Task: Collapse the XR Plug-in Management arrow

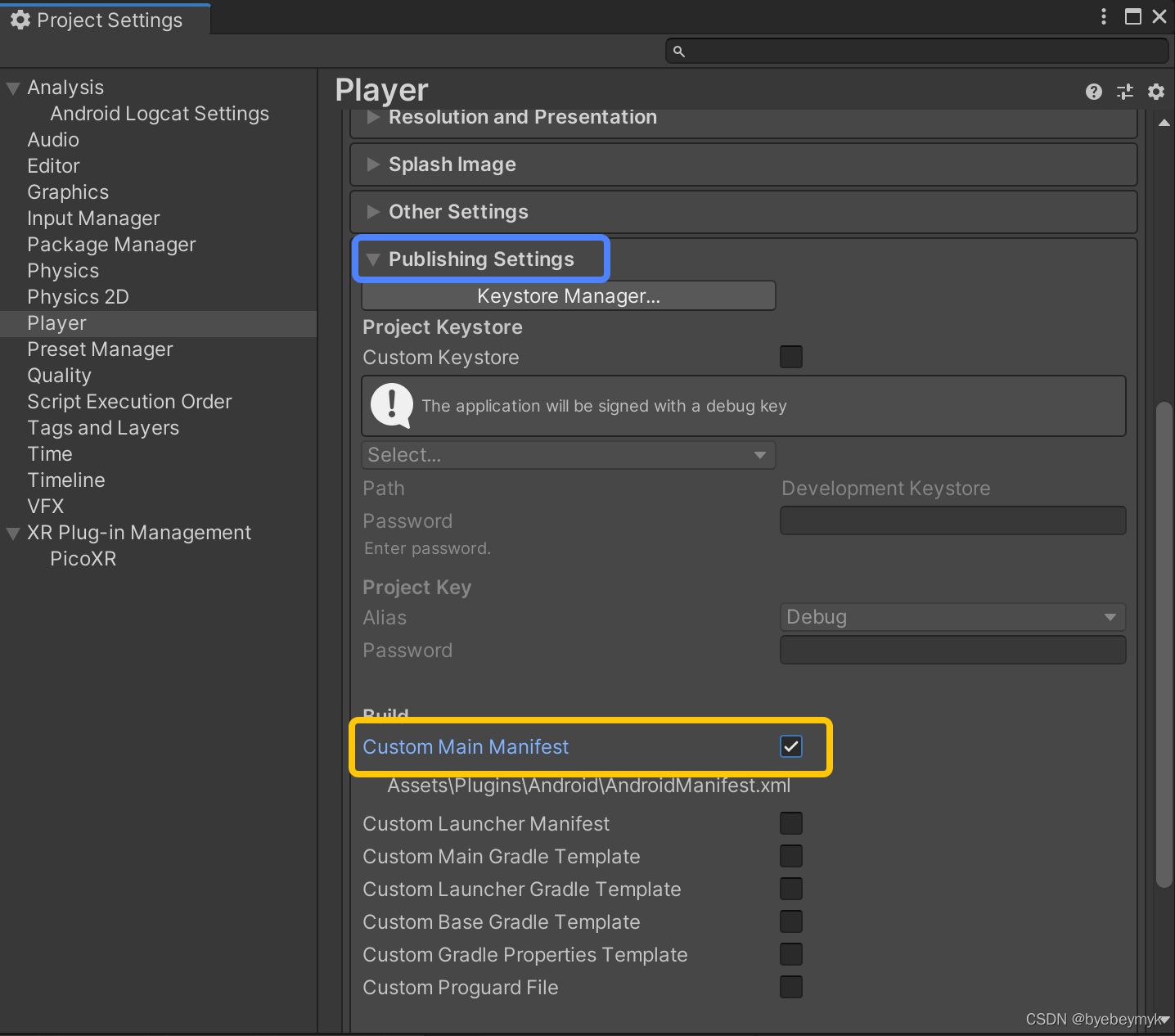Action: [13, 533]
